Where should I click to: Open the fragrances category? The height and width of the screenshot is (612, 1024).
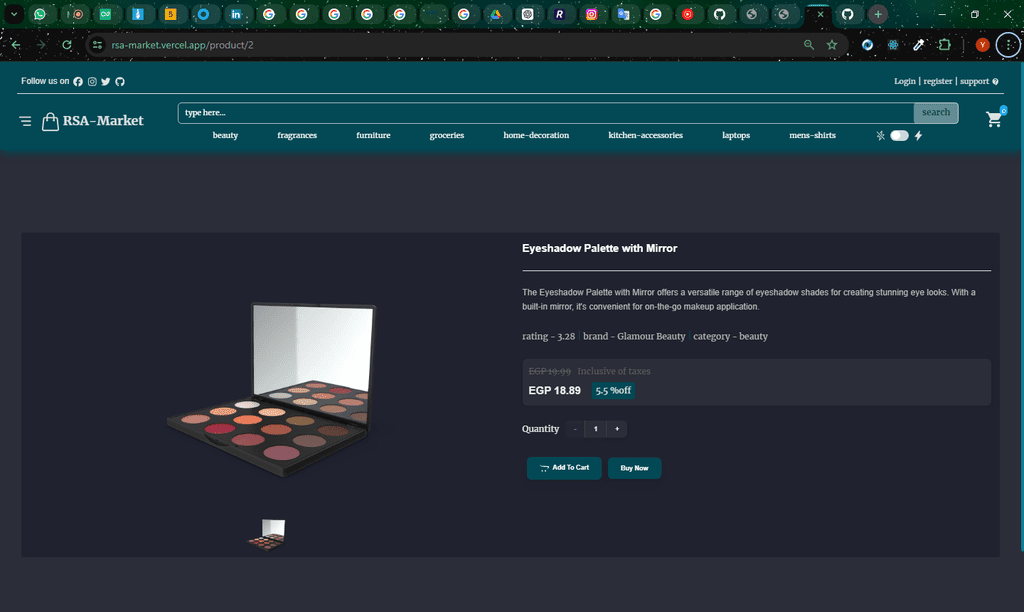point(297,135)
